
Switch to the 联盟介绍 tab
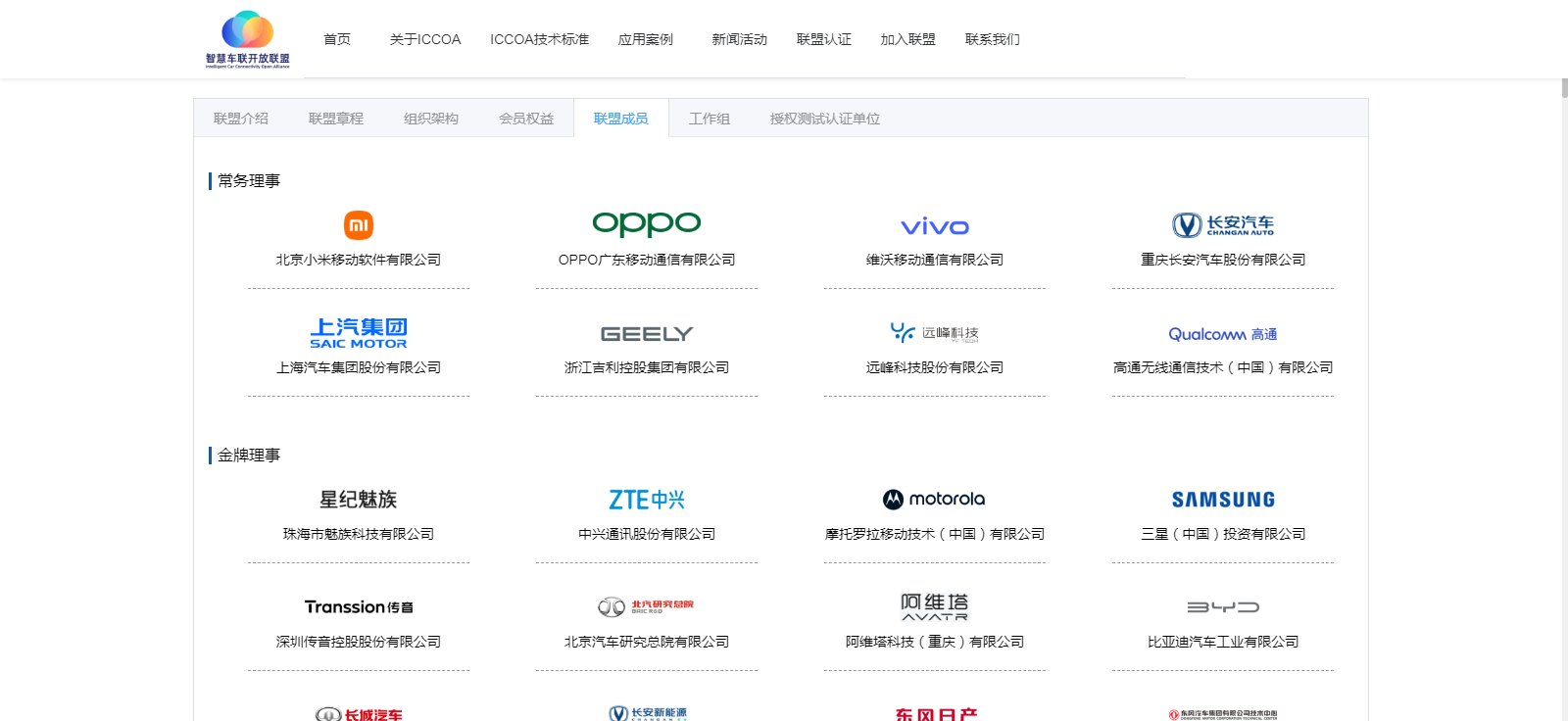pyautogui.click(x=241, y=119)
